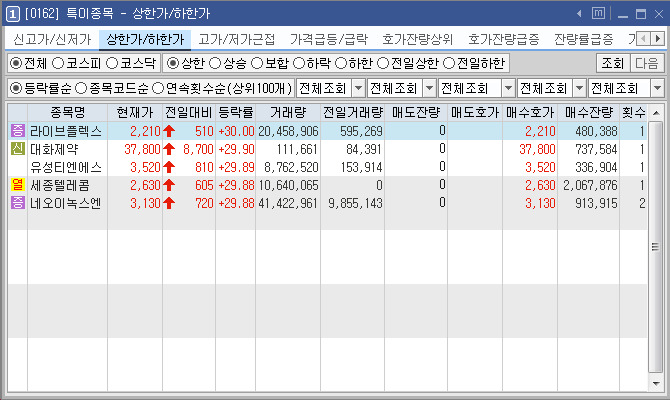Click the red up arrow in 유성티엔에스 row
Image resolution: width=670 pixels, height=400 pixels.
tap(169, 167)
